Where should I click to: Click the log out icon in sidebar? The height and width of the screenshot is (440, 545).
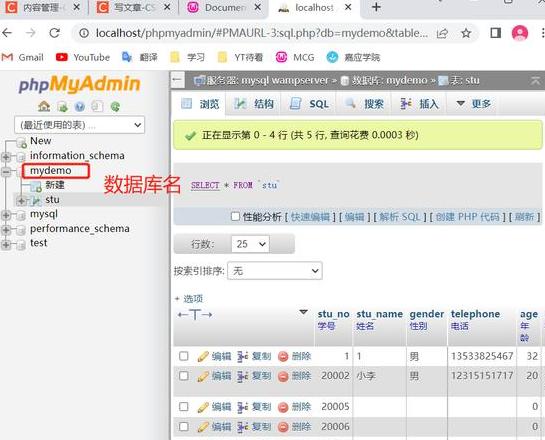(x=63, y=106)
